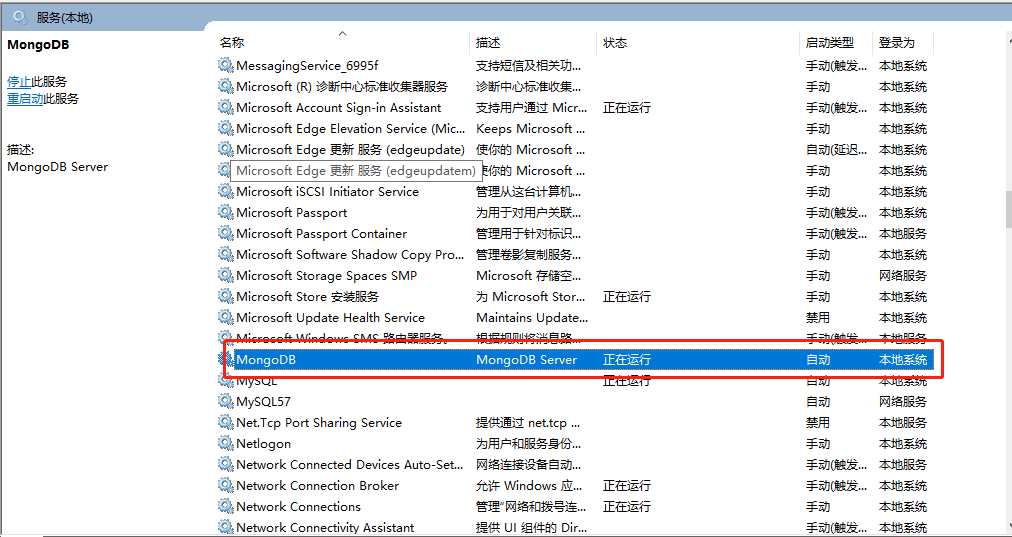The image size is (1012, 537).
Task: Click the gear icon of Network Connectivity Assistant
Action: 225,527
